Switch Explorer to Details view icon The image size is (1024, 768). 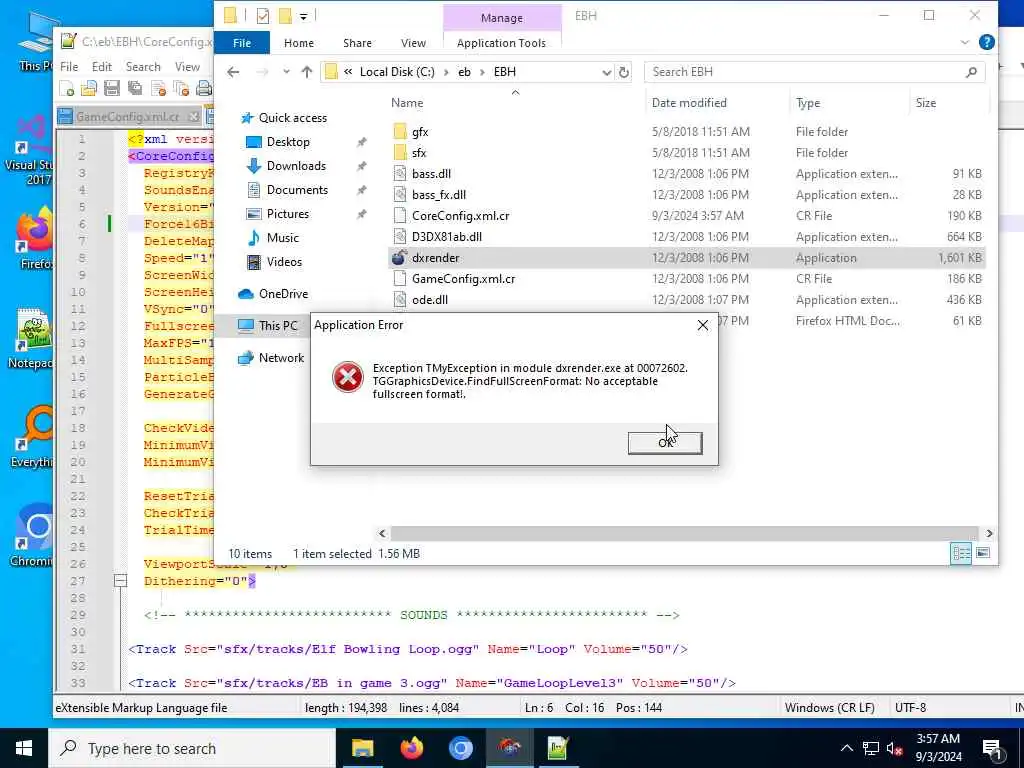pos(961,554)
